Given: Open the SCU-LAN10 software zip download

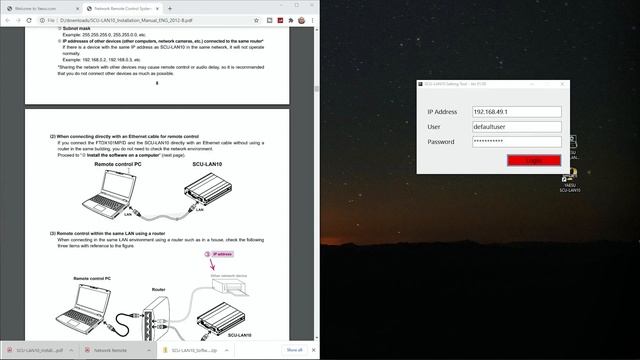Looking at the screenshot, I should pyautogui.click(x=191, y=350).
